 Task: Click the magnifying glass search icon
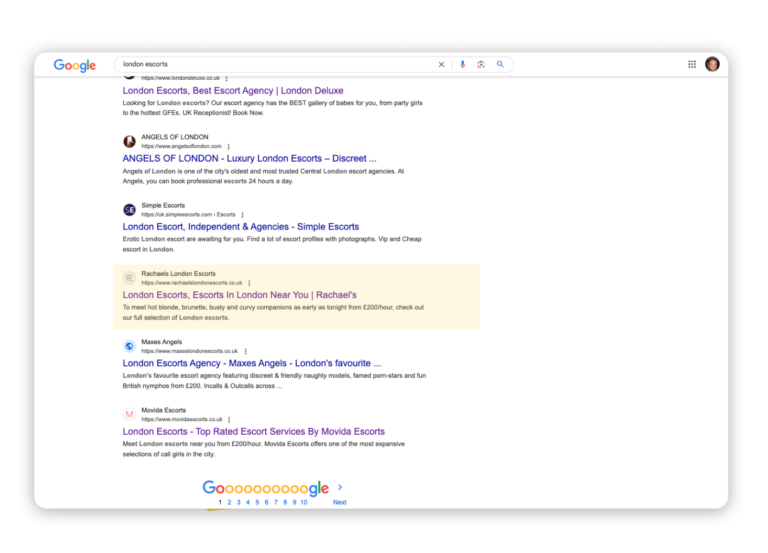click(x=500, y=64)
